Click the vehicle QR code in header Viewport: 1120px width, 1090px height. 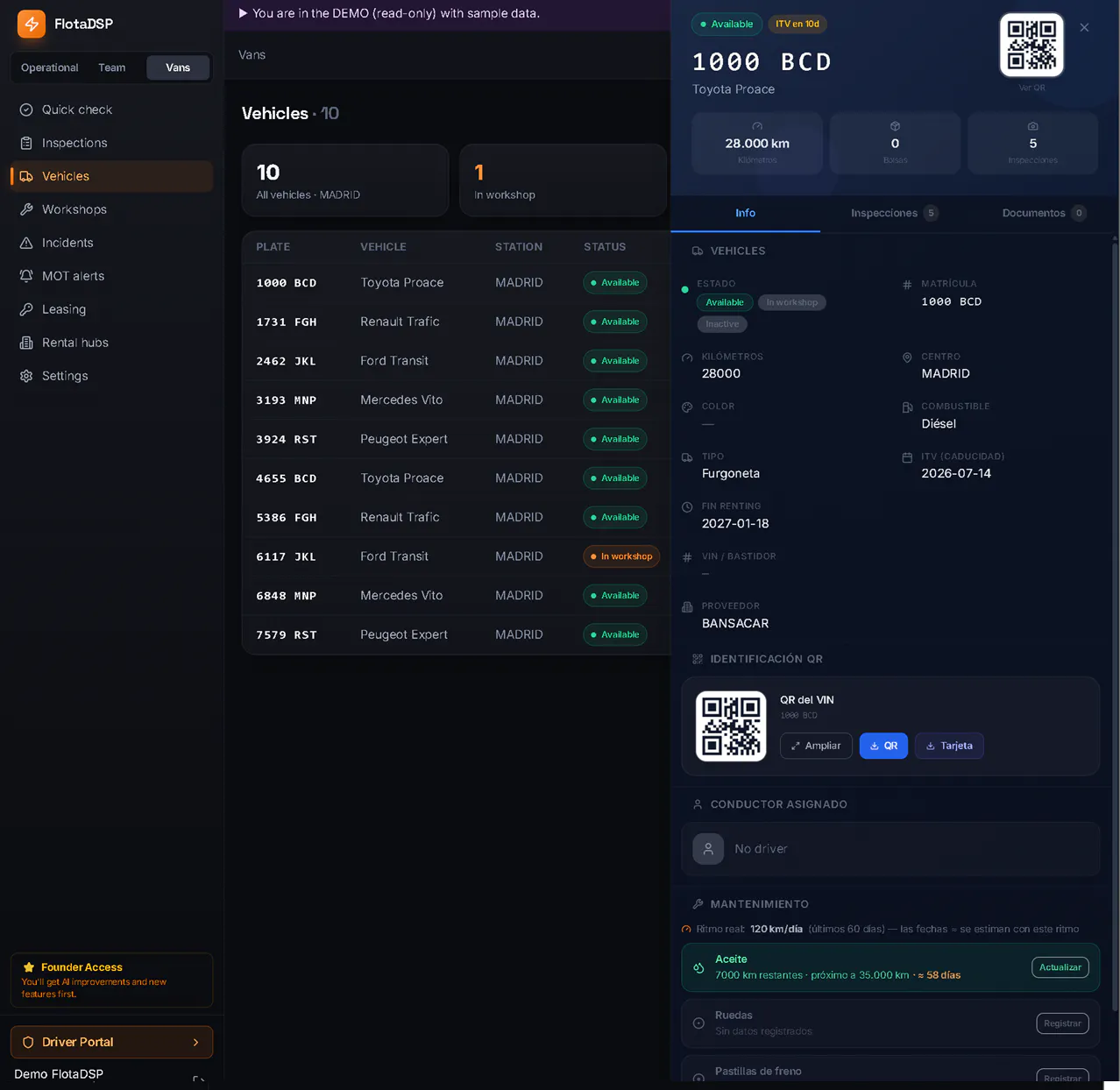[1031, 45]
